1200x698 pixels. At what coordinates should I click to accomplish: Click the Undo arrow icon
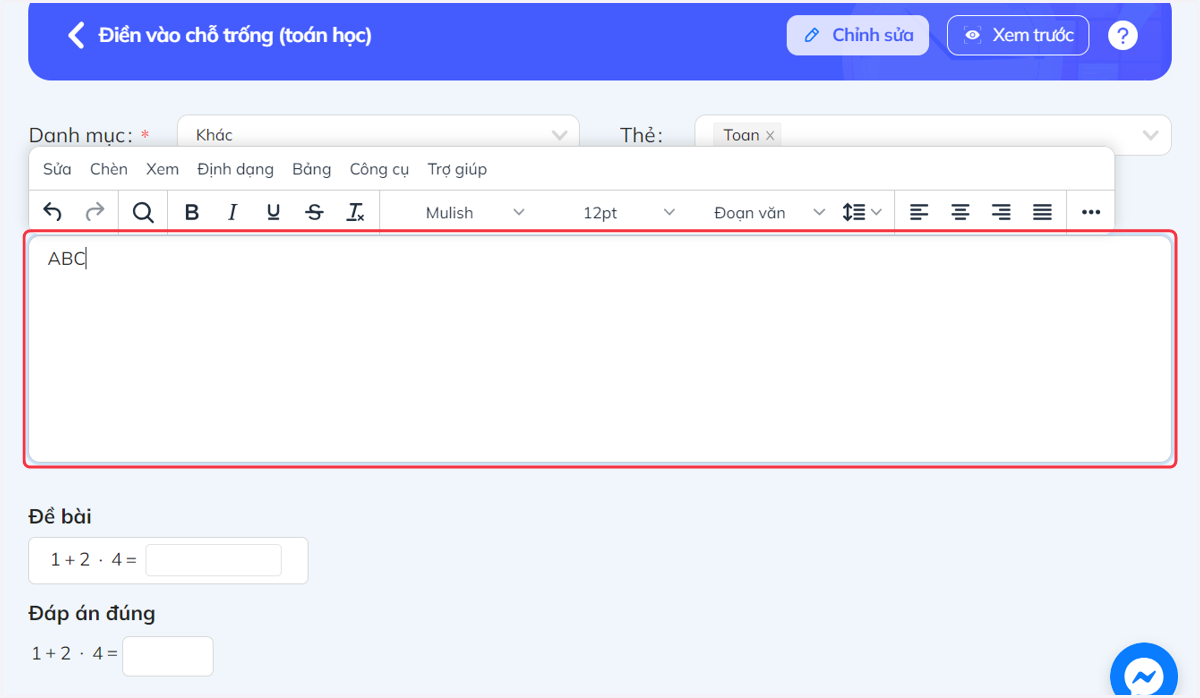pos(53,212)
